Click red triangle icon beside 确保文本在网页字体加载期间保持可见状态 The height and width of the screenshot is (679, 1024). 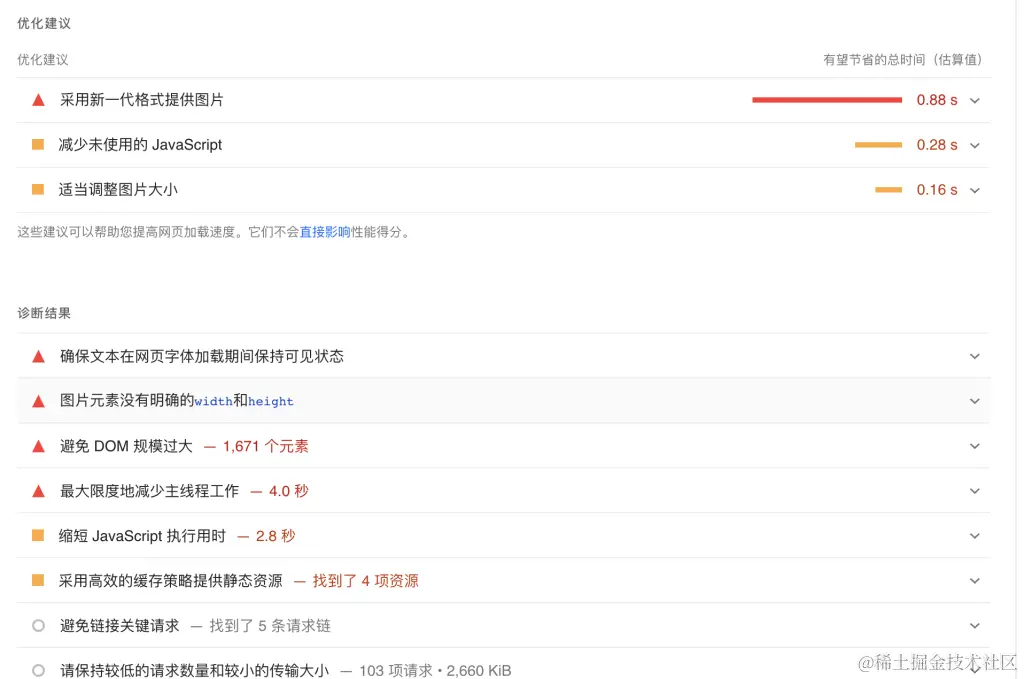coord(39,356)
